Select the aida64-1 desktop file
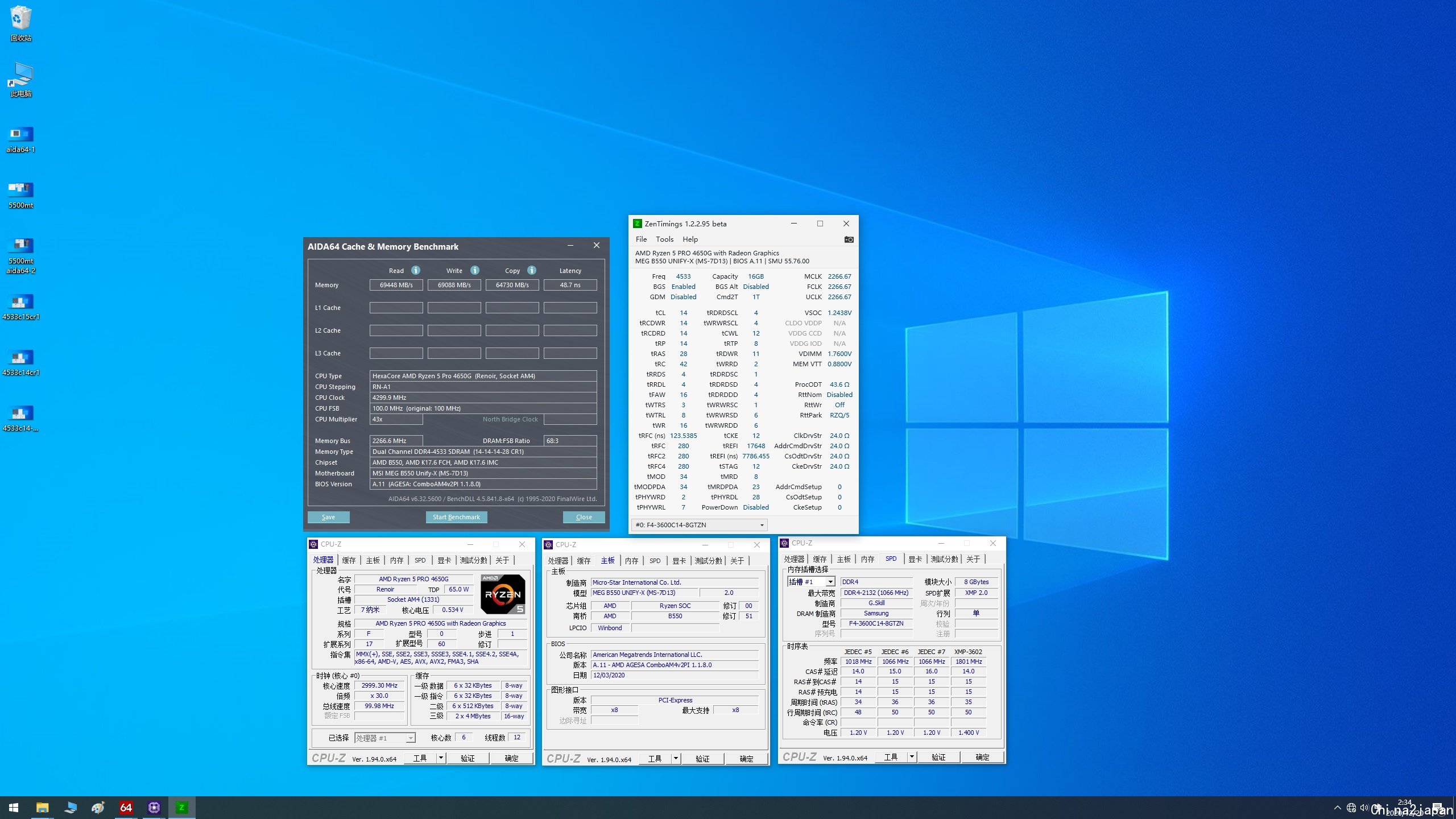The image size is (1456, 819). coord(21,140)
